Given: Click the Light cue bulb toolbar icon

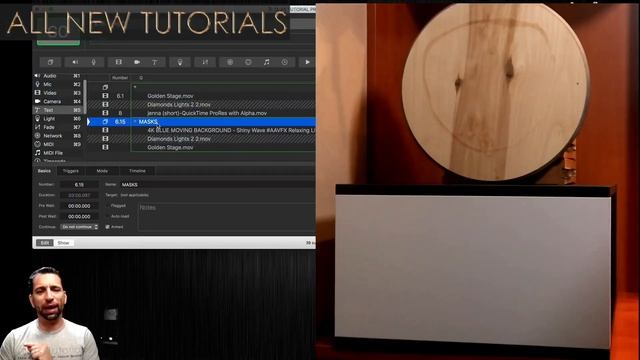Looking at the screenshot, I should (180, 62).
